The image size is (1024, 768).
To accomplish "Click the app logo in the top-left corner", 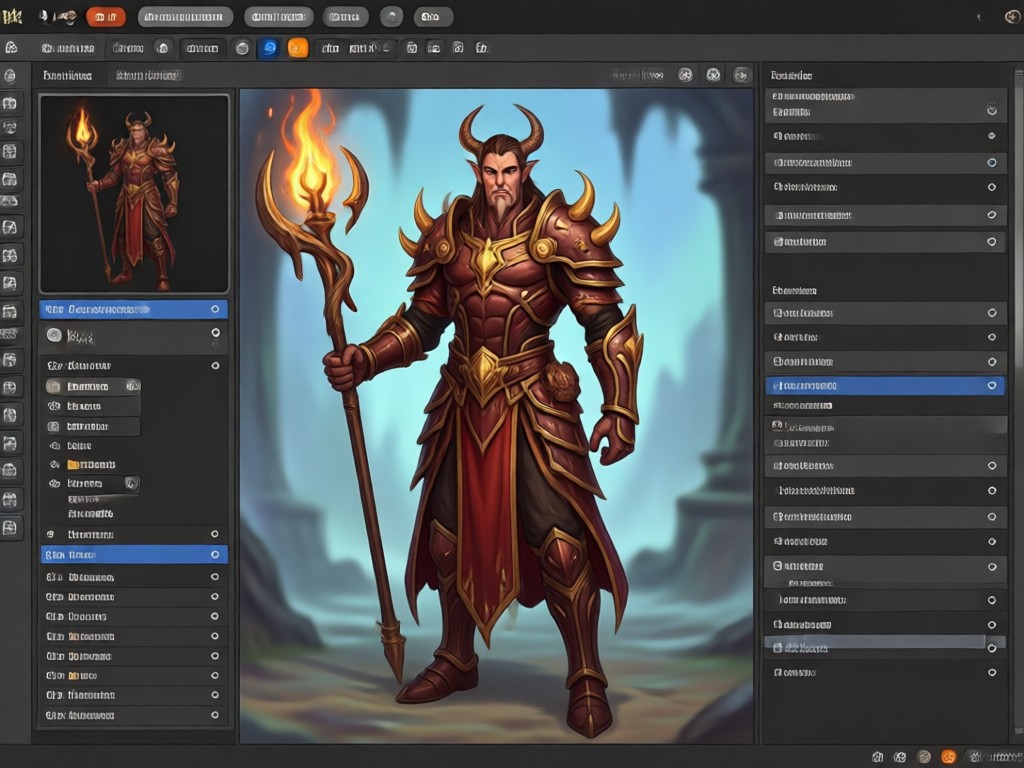I will click(x=12, y=16).
